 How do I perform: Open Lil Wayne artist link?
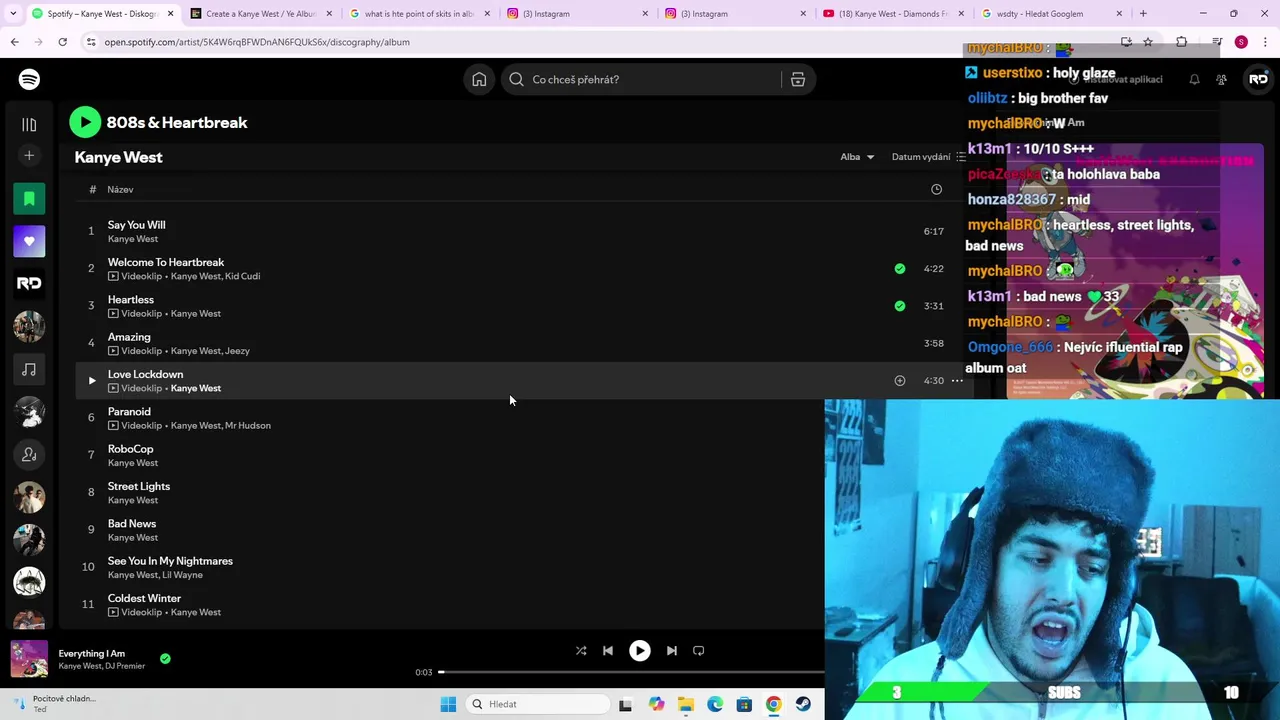[183, 575]
